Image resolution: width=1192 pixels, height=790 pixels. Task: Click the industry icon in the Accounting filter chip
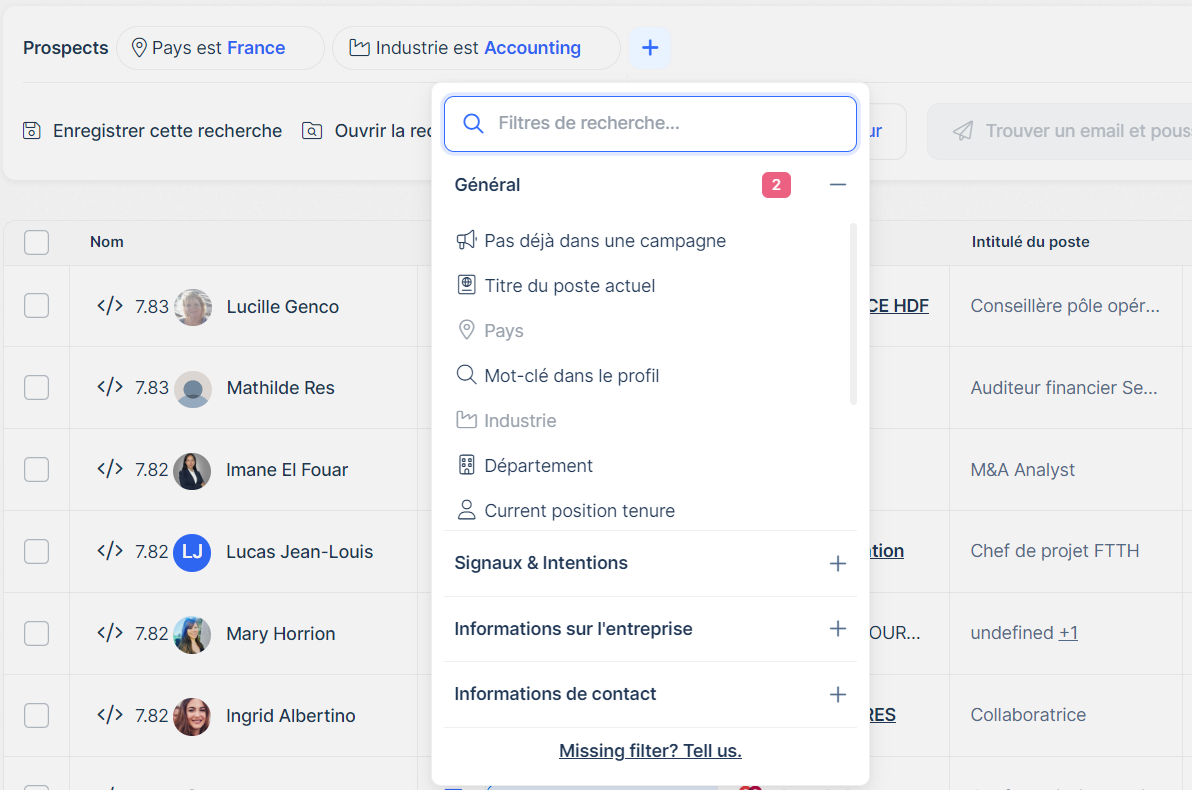pos(359,47)
